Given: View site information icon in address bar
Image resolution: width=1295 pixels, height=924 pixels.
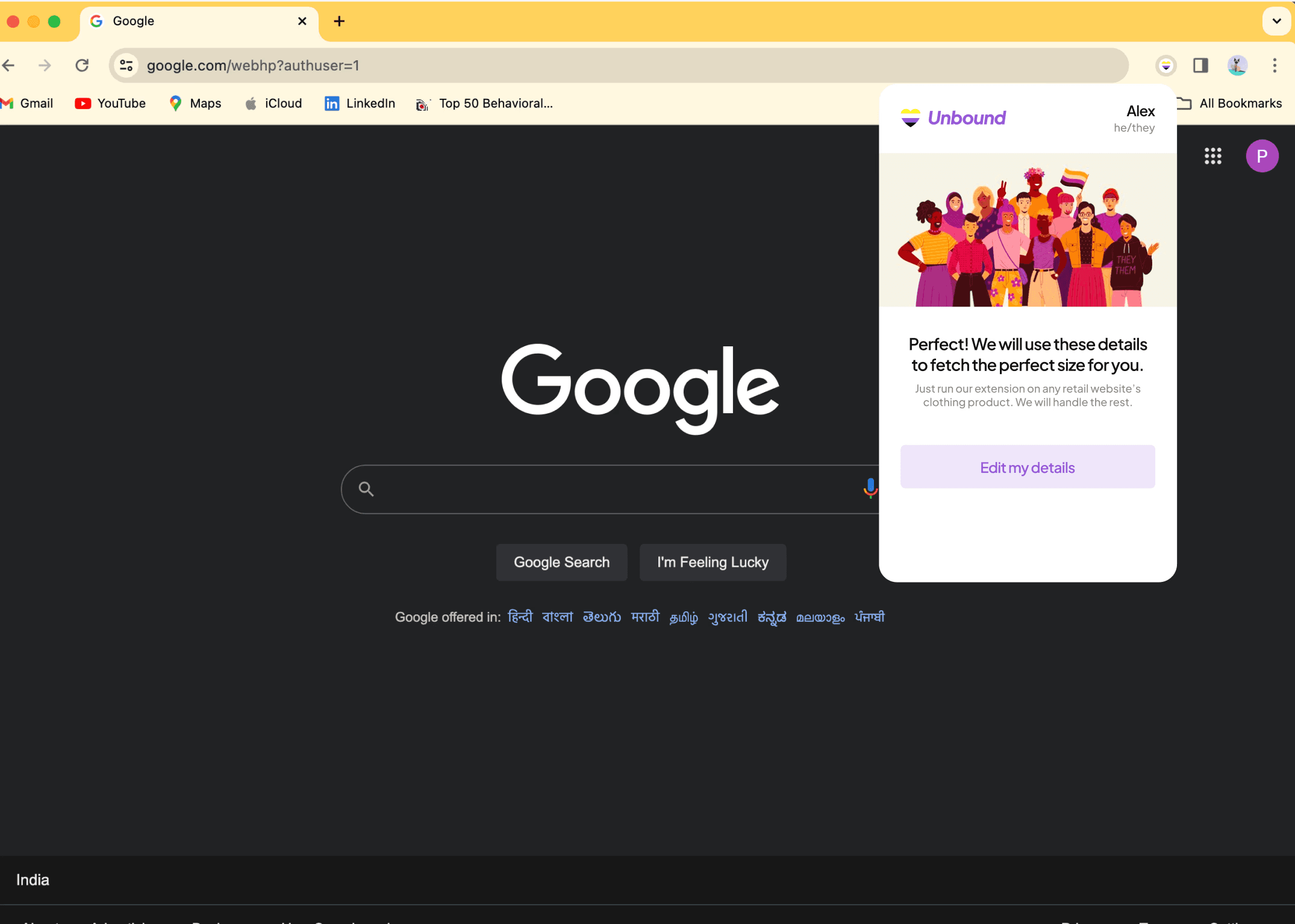Looking at the screenshot, I should pyautogui.click(x=126, y=65).
